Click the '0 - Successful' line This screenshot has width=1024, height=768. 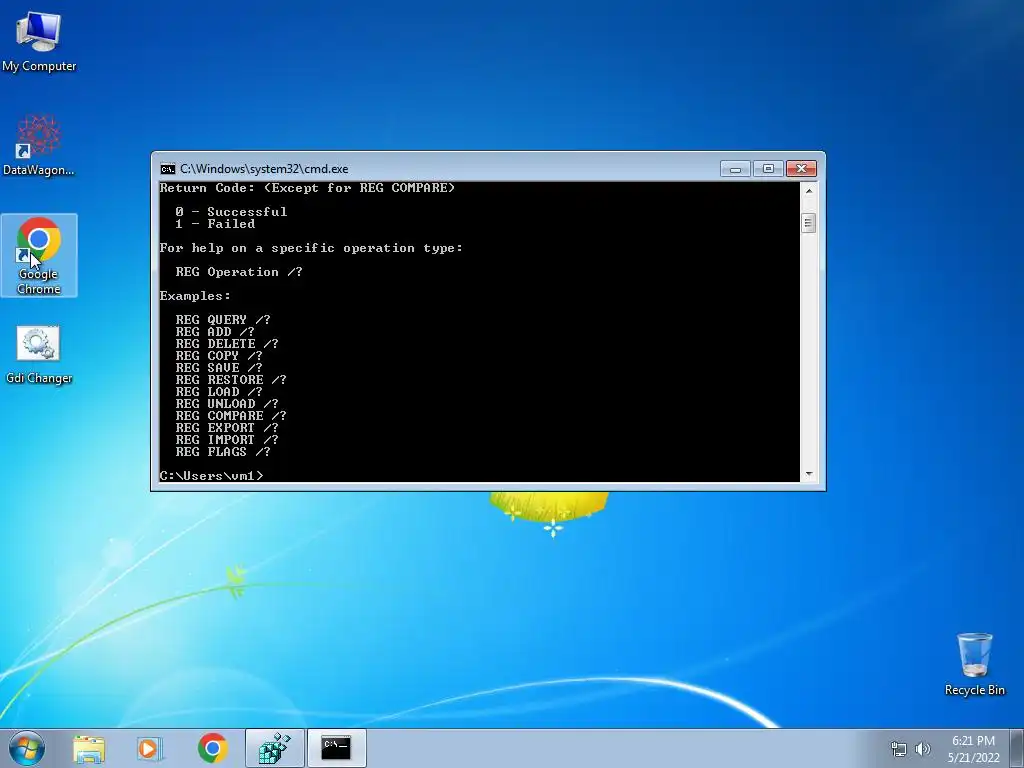tap(231, 212)
